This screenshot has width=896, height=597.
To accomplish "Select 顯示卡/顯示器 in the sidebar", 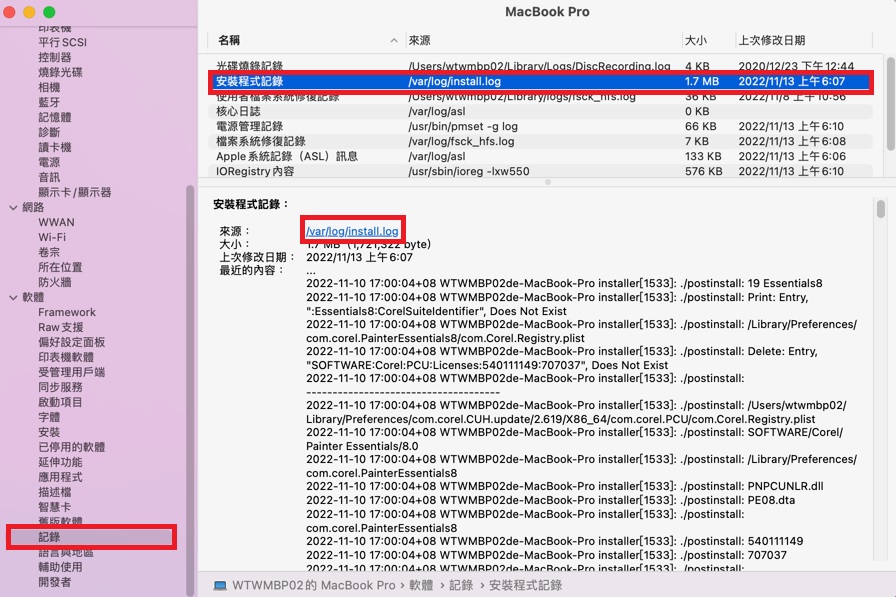I will [x=75, y=192].
